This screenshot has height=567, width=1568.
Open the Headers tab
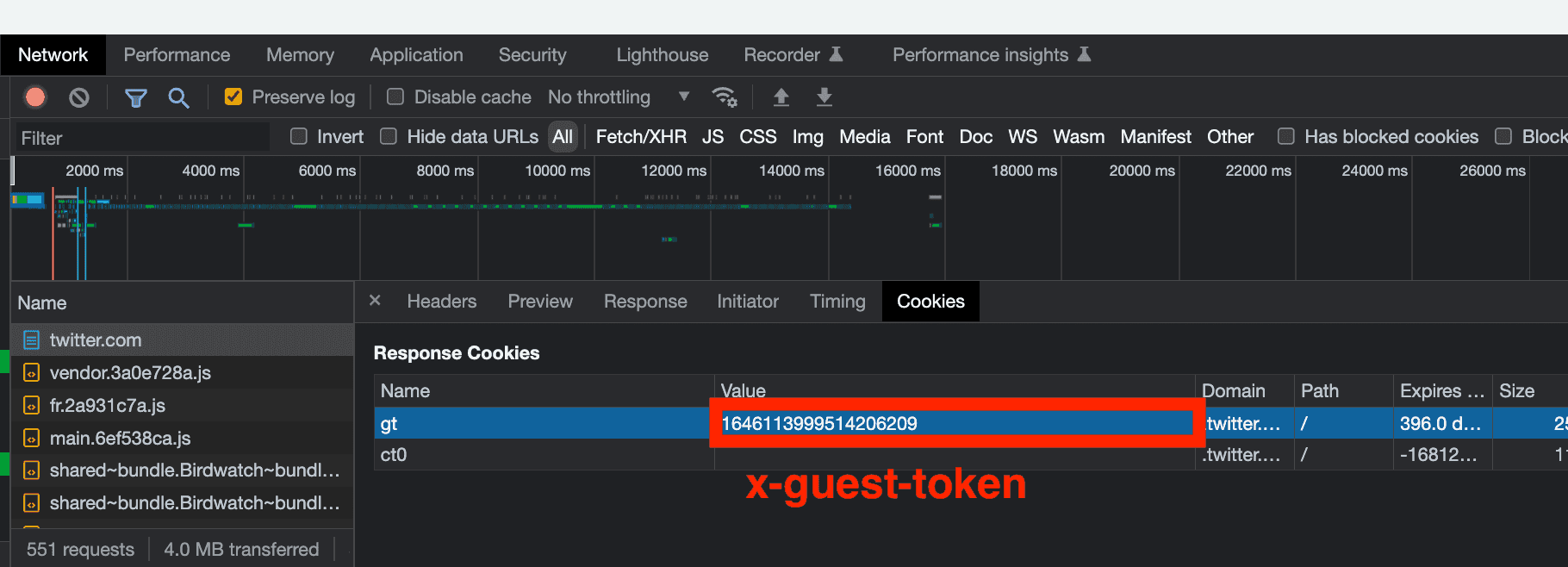pyautogui.click(x=441, y=302)
